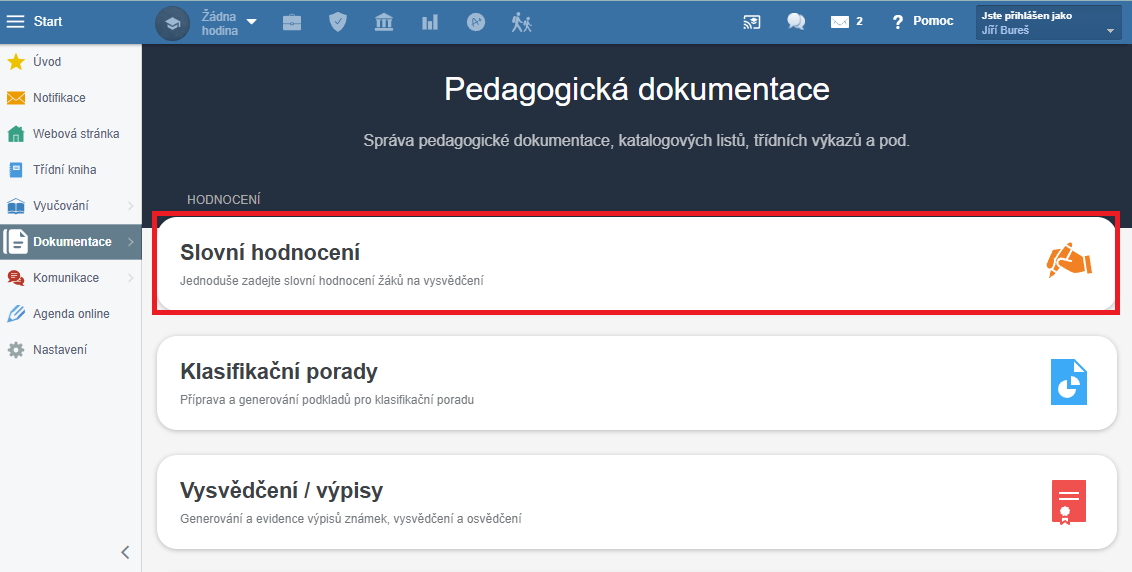The width and height of the screenshot is (1132, 572).
Task: Click the walking people icon
Action: (521, 22)
